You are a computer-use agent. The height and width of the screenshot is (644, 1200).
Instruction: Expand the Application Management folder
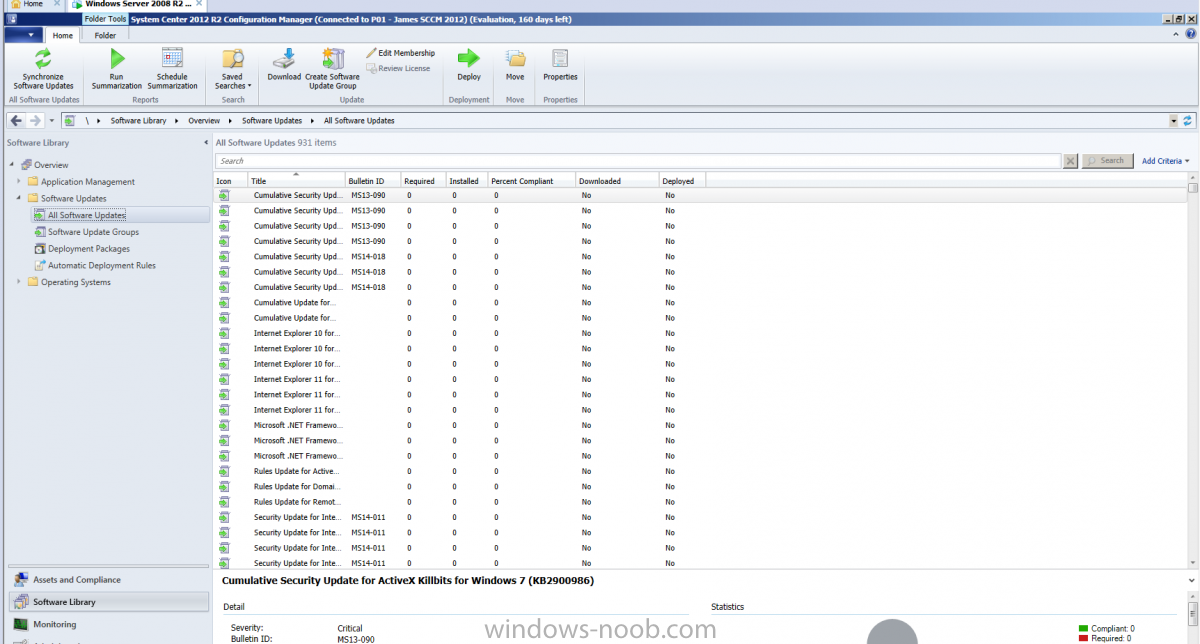point(18,182)
